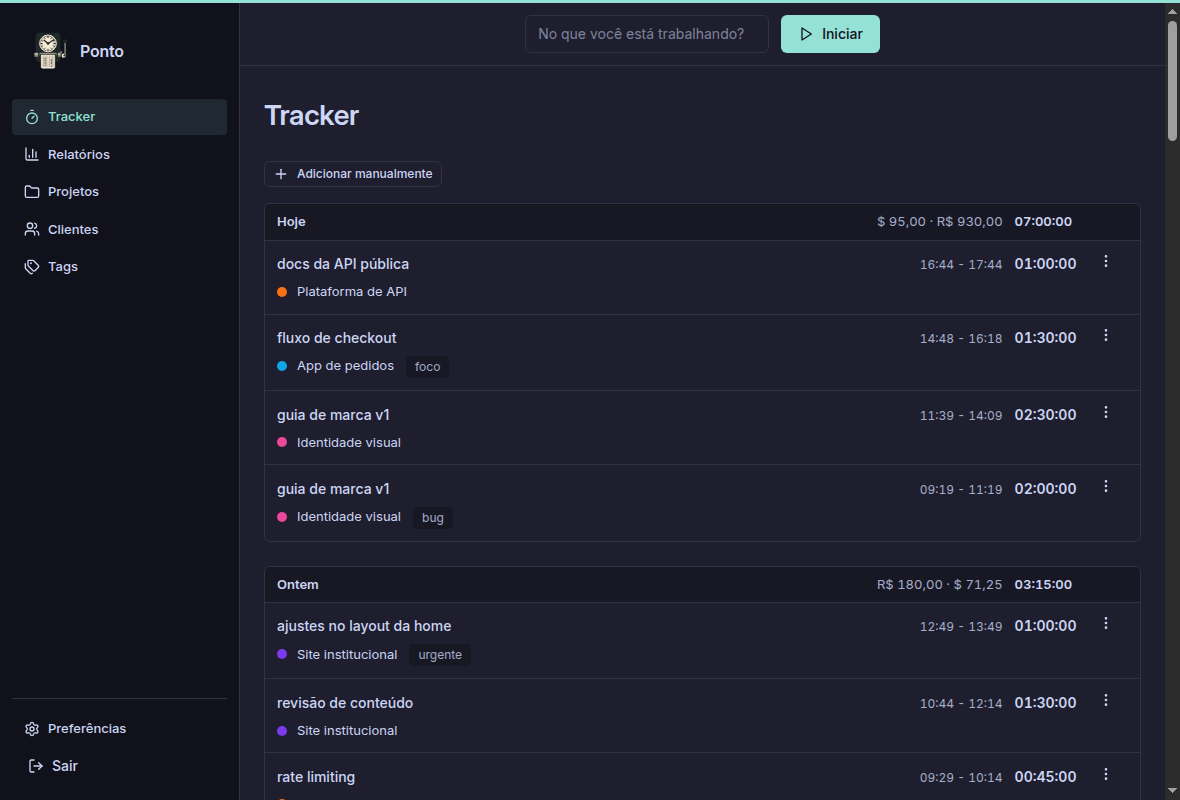The image size is (1180, 800).
Task: Click the 'Hoje' group header label
Action: click(291, 222)
